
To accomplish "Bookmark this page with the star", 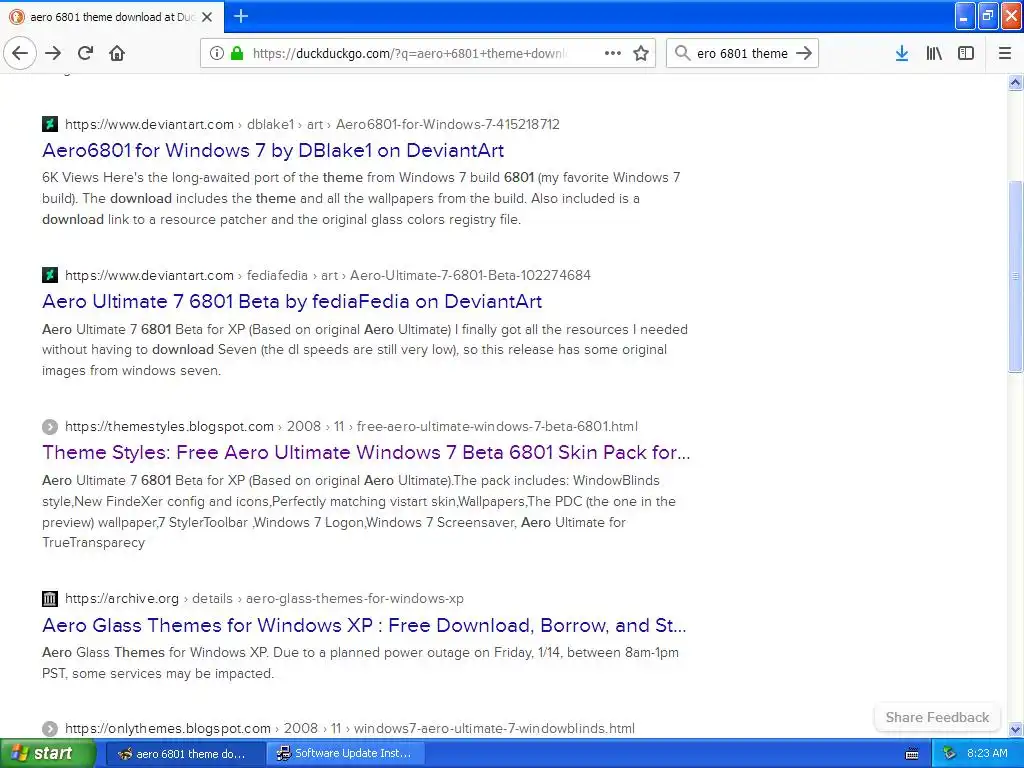I will pyautogui.click(x=641, y=54).
